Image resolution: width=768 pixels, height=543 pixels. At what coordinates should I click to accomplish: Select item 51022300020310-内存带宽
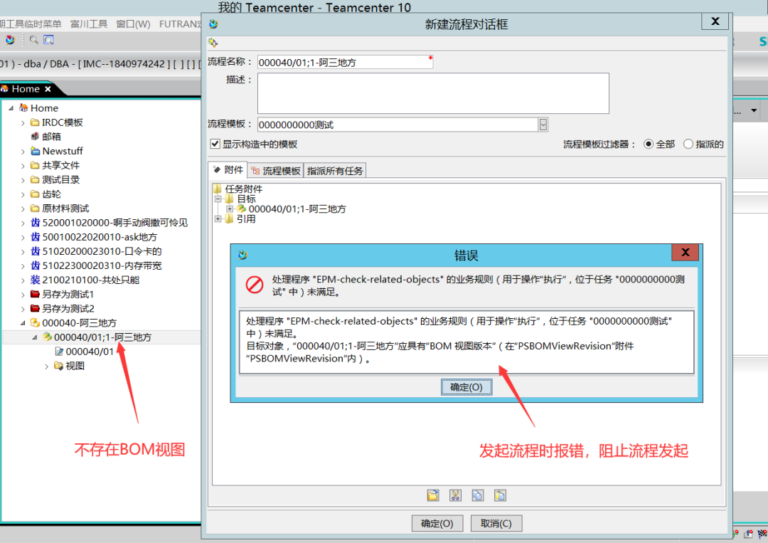(x=101, y=265)
